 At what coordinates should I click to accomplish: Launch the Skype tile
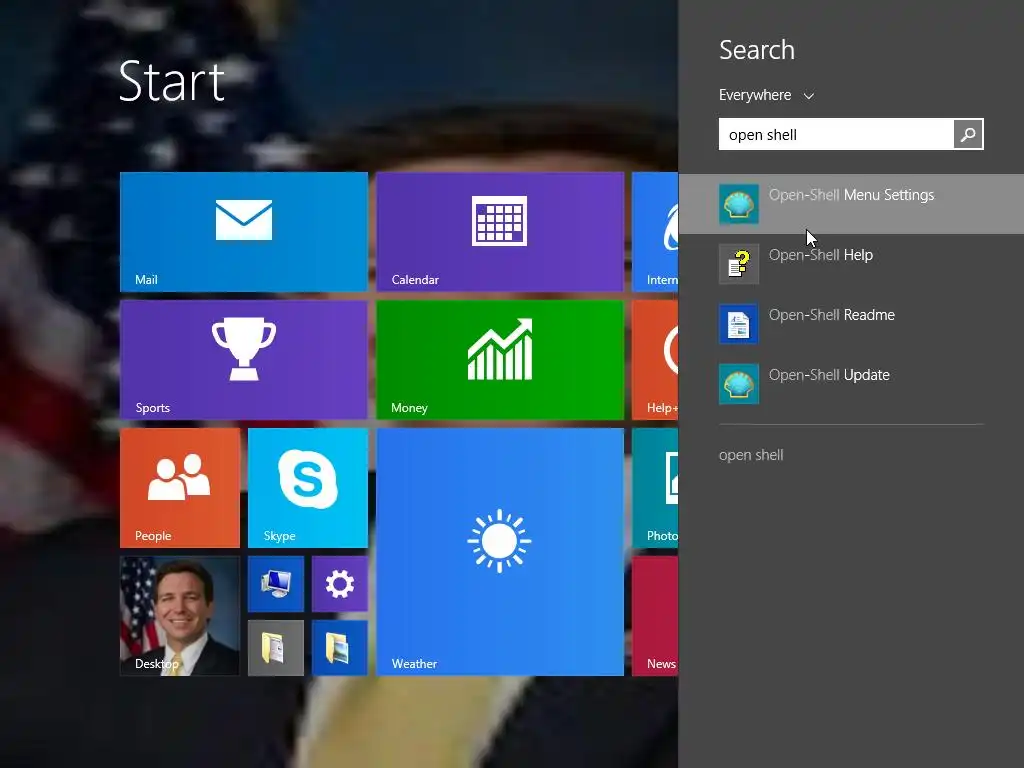coord(308,488)
